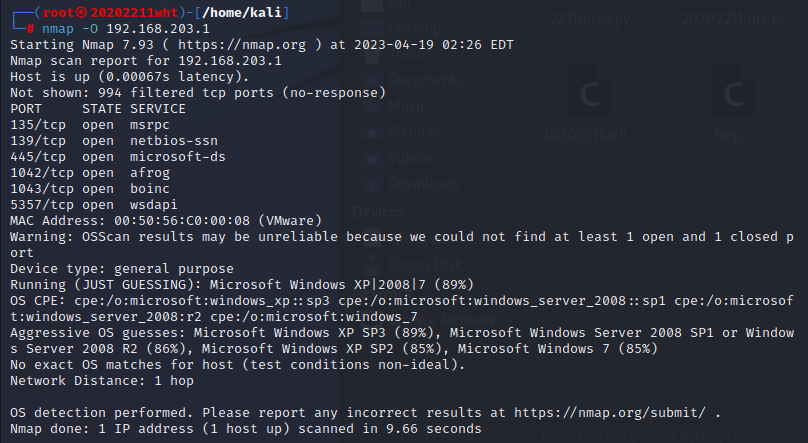The width and height of the screenshot is (808, 443).
Task: Select the 20202211mix.py file
Action: pyautogui.click(x=738, y=19)
